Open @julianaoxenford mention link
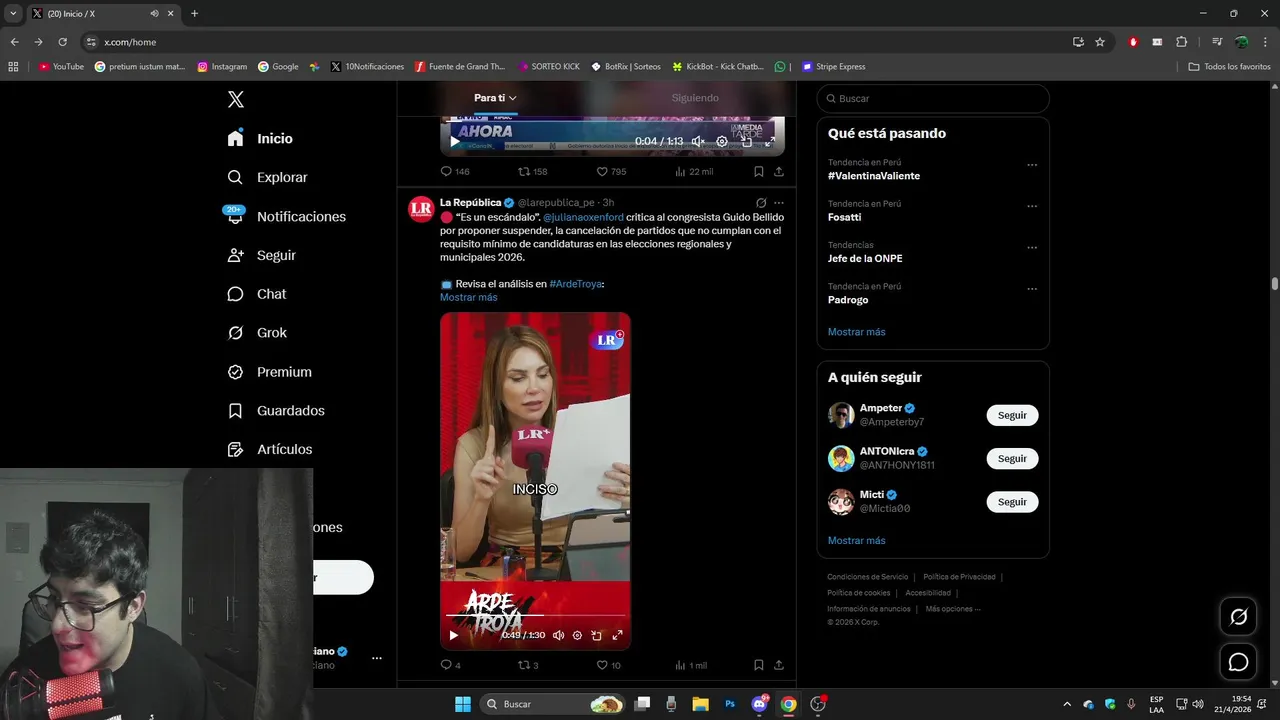1280x720 pixels. (x=583, y=217)
